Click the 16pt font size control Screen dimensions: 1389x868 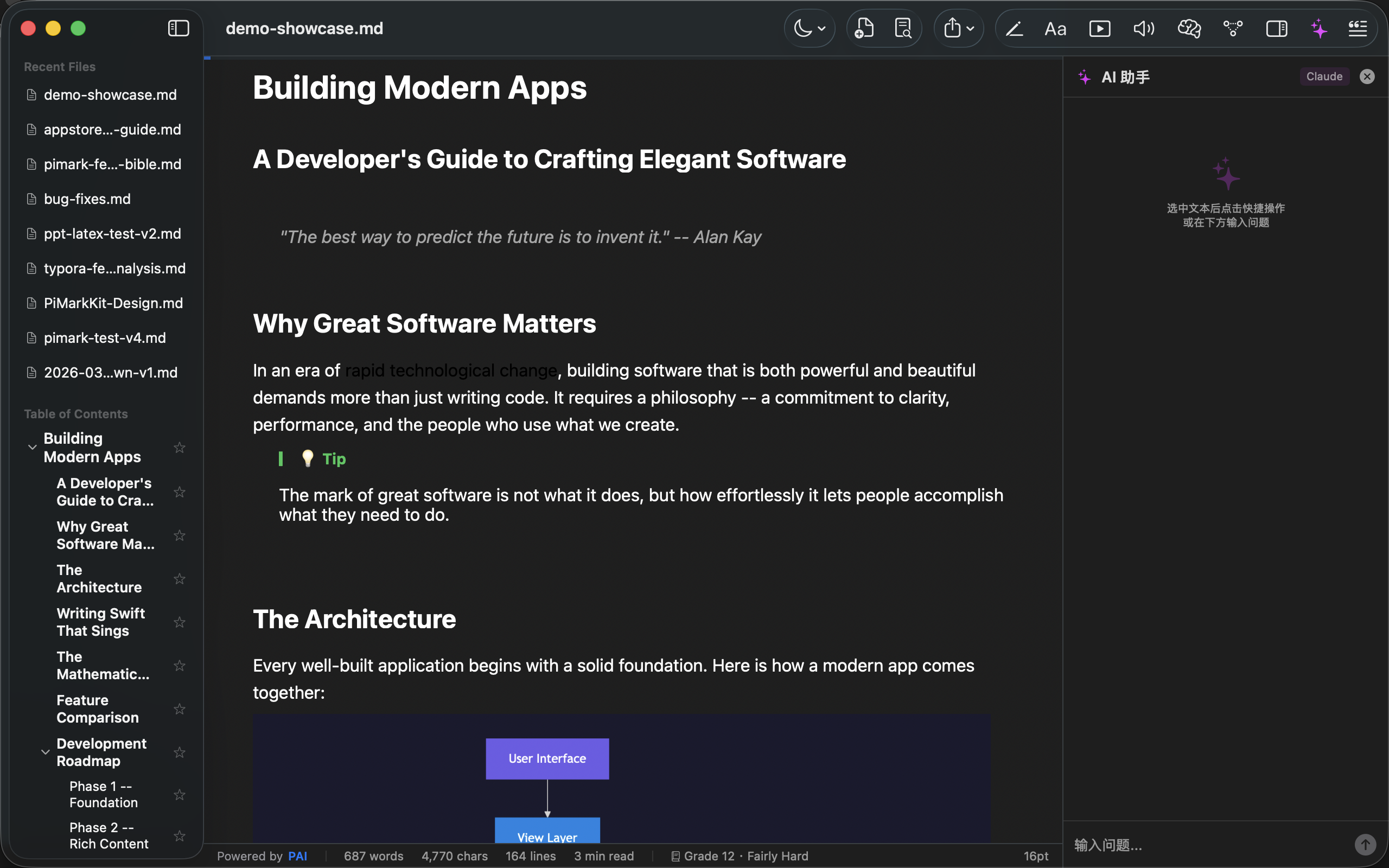pyautogui.click(x=1035, y=856)
